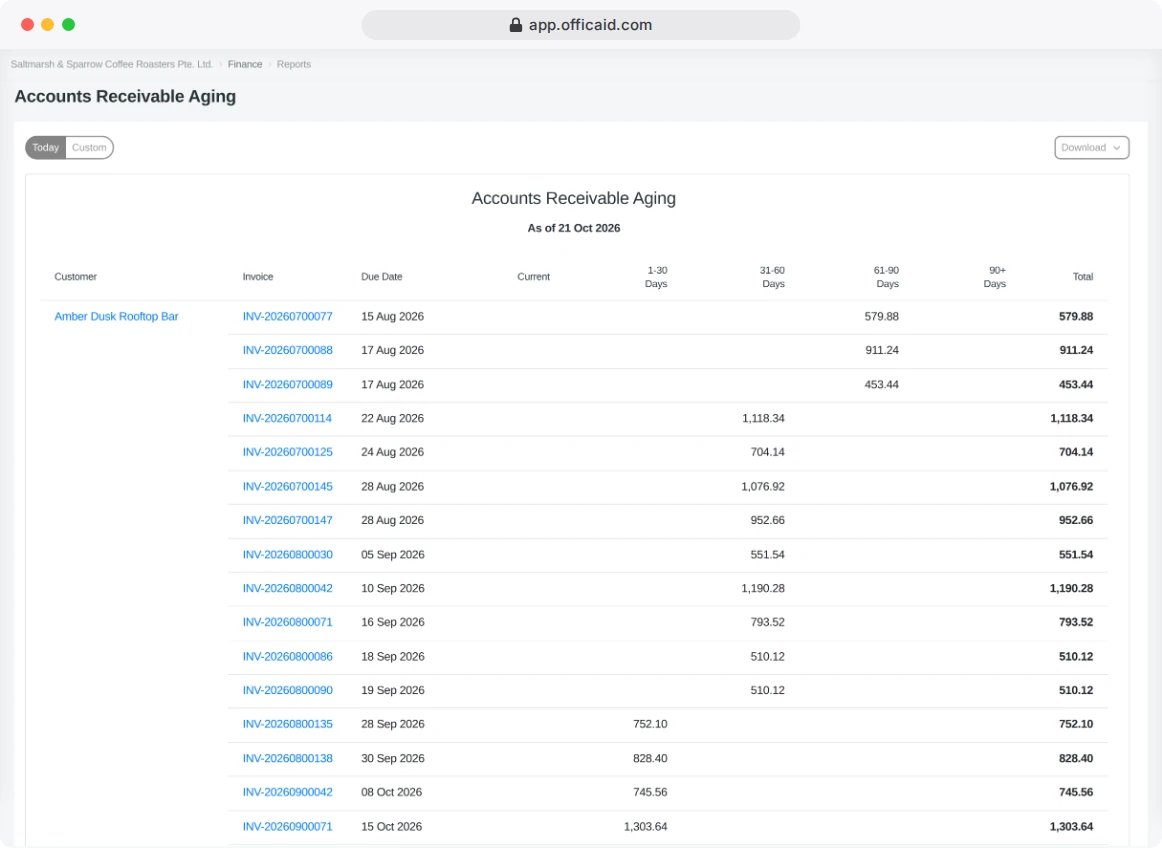Click the Total column header
1162x848 pixels.
tap(1083, 277)
